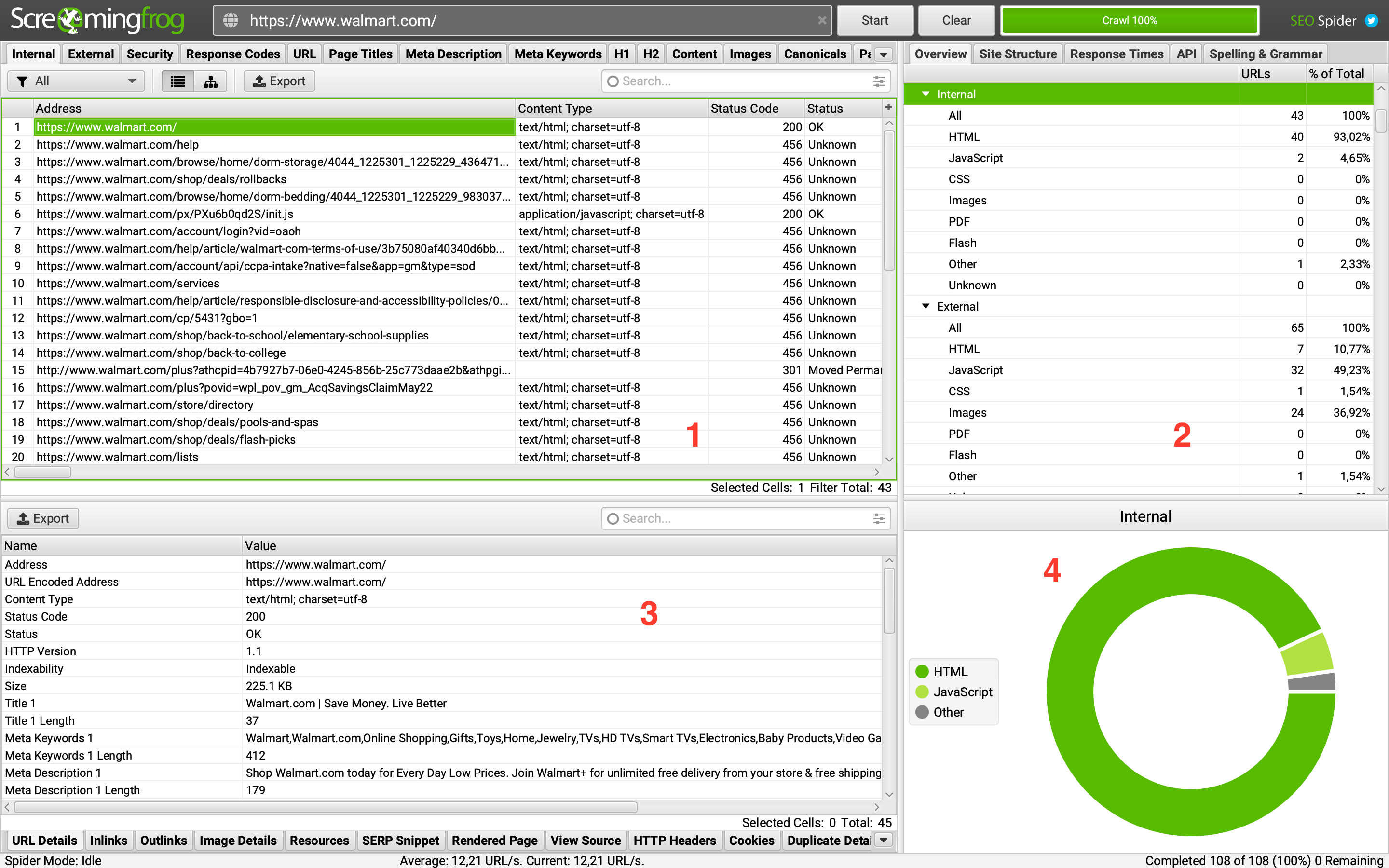
Task: Click the top table horizontal scrollbar
Action: (42, 472)
